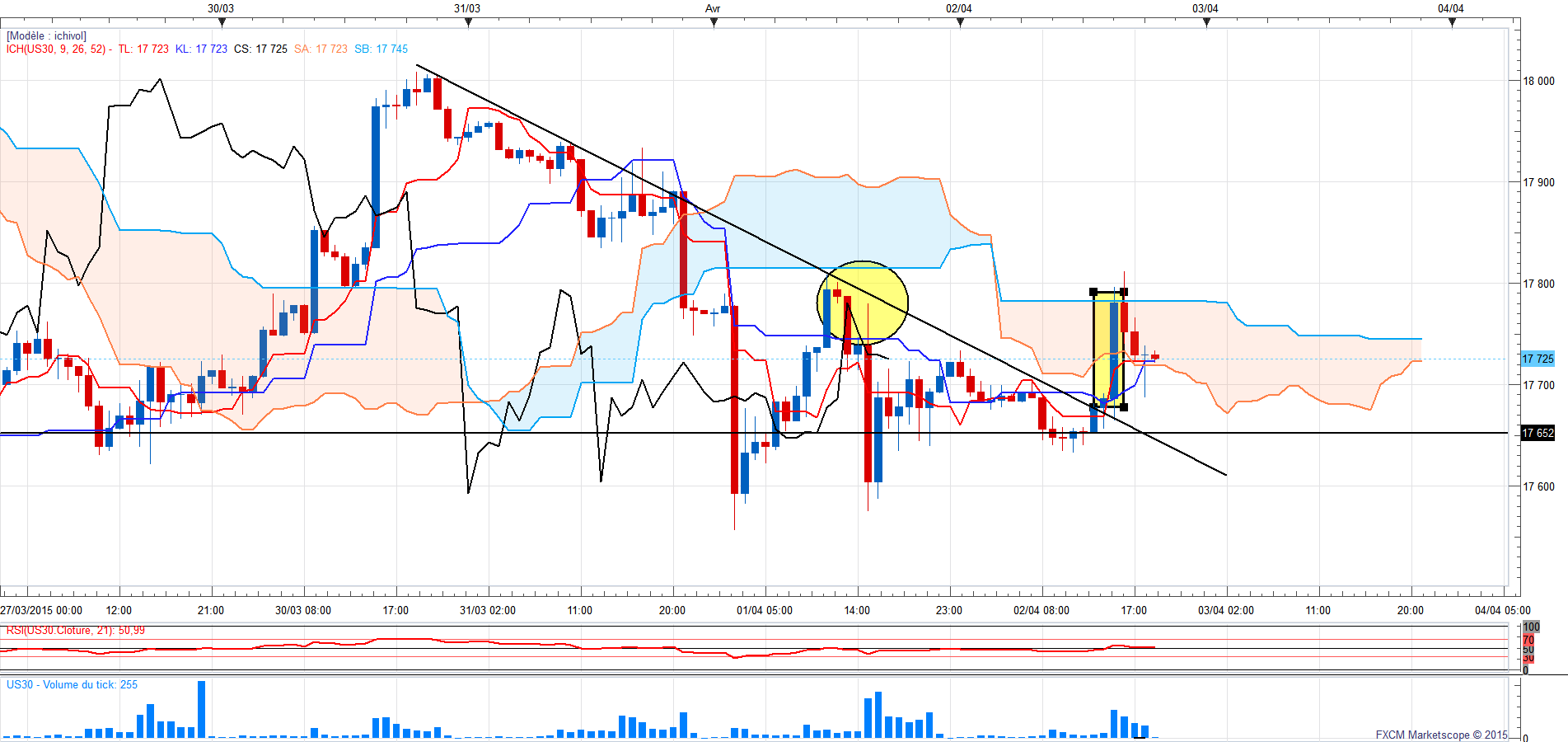Click the 03/04 date marker triangle
The image size is (1568, 742).
point(1206,22)
